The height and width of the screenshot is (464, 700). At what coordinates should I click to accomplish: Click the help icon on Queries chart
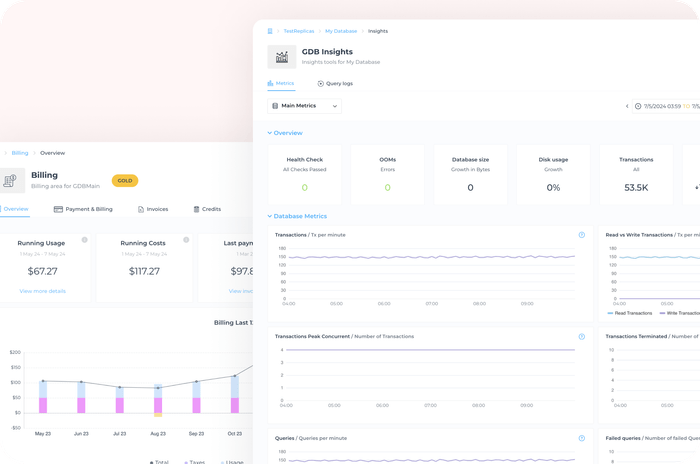[581, 438]
